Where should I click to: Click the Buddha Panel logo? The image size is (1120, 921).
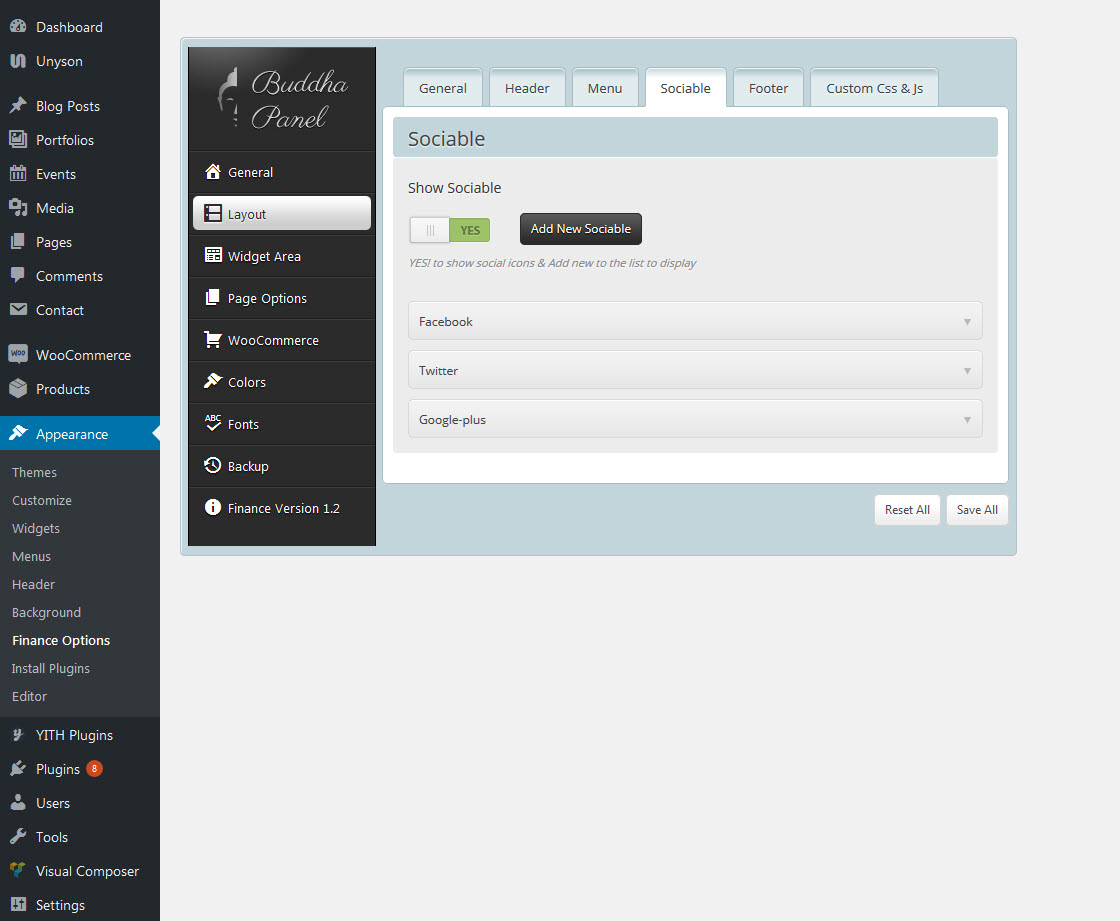click(282, 99)
